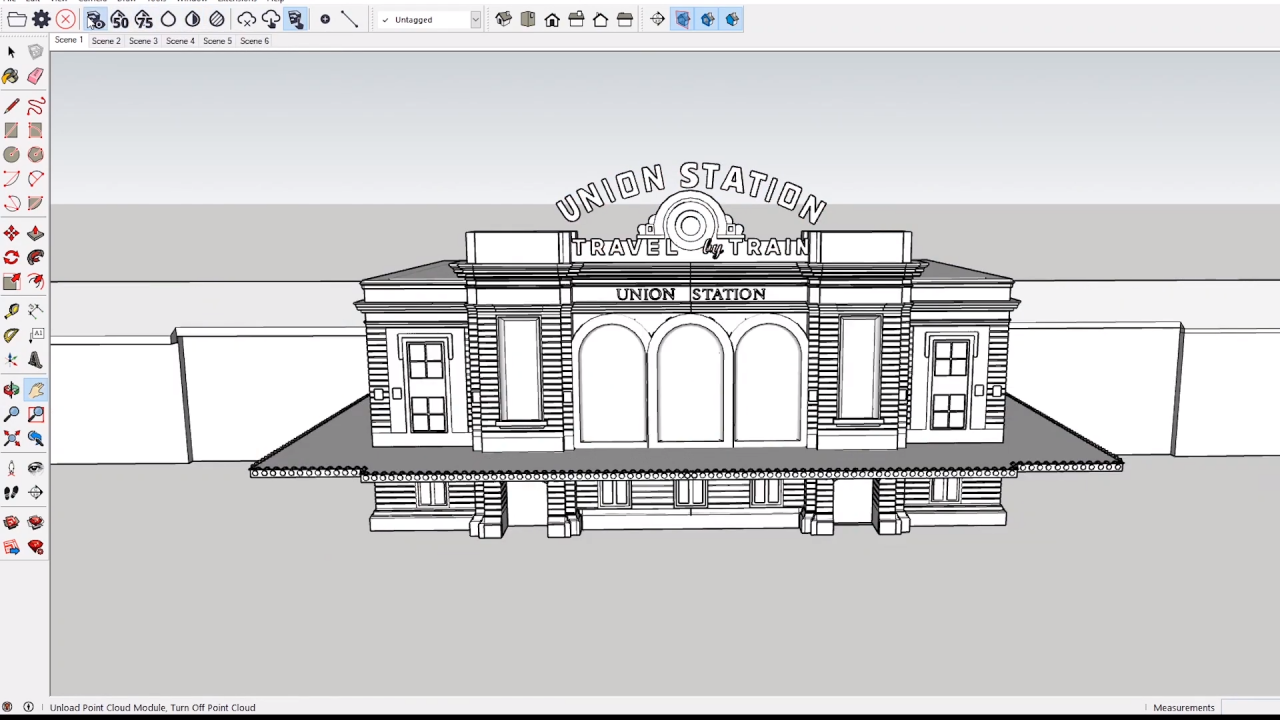Switch to Scene 1 tab
The image size is (1280, 720).
coord(69,41)
